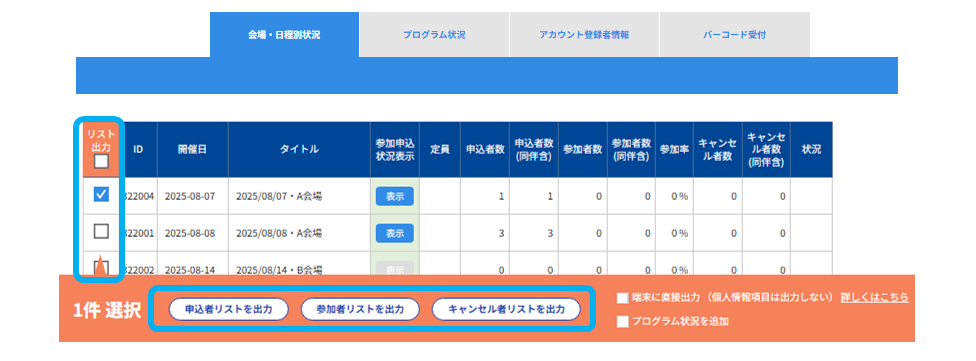Open the 会場・日程別状況 tab

pos(284,35)
